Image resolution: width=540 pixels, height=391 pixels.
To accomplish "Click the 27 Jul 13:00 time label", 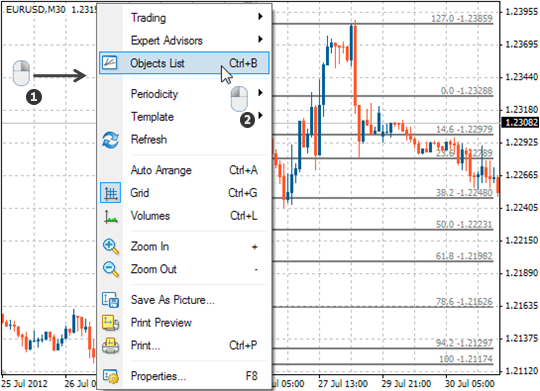I will [343, 383].
